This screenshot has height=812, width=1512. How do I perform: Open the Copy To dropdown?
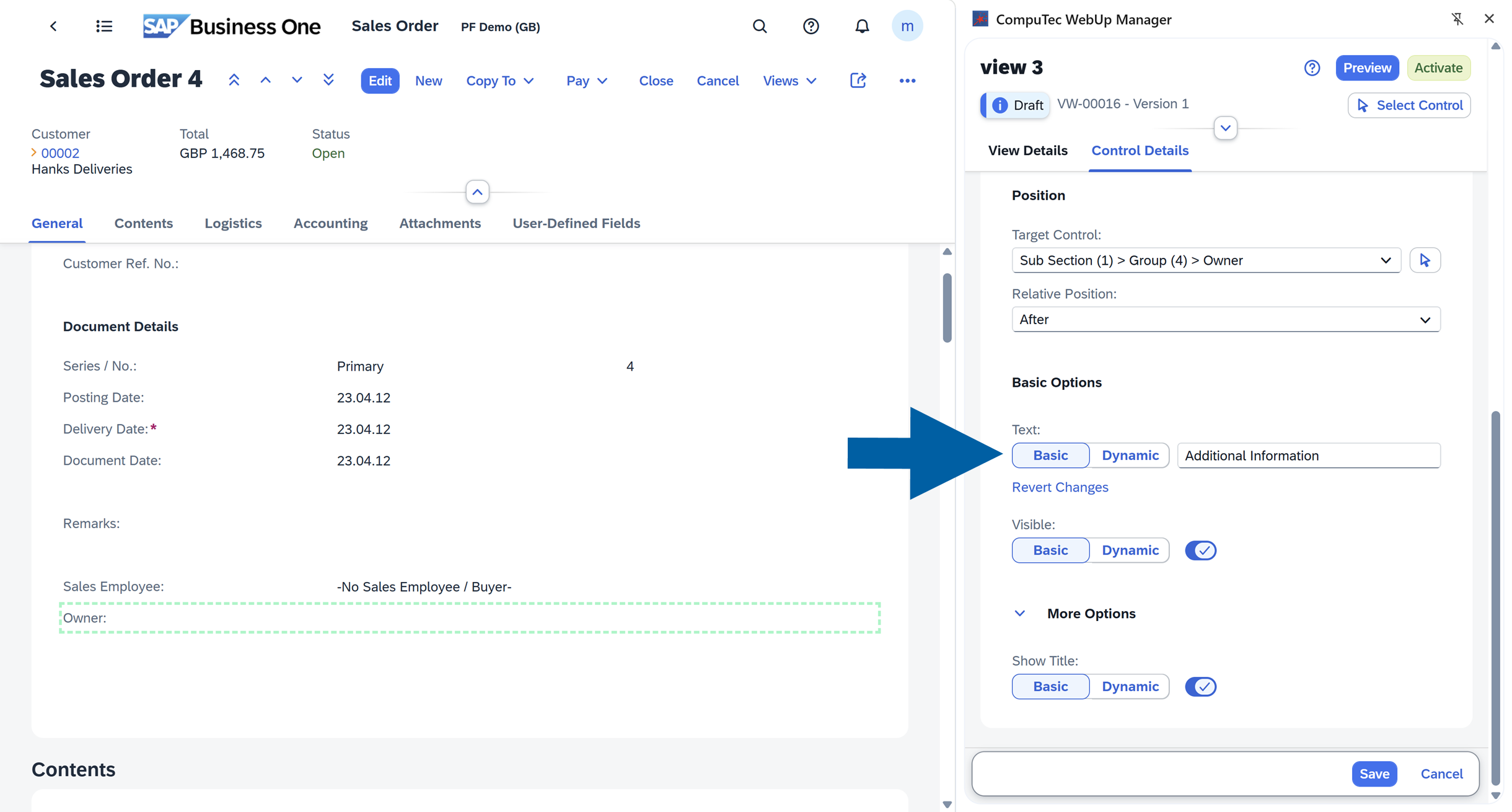tap(499, 81)
